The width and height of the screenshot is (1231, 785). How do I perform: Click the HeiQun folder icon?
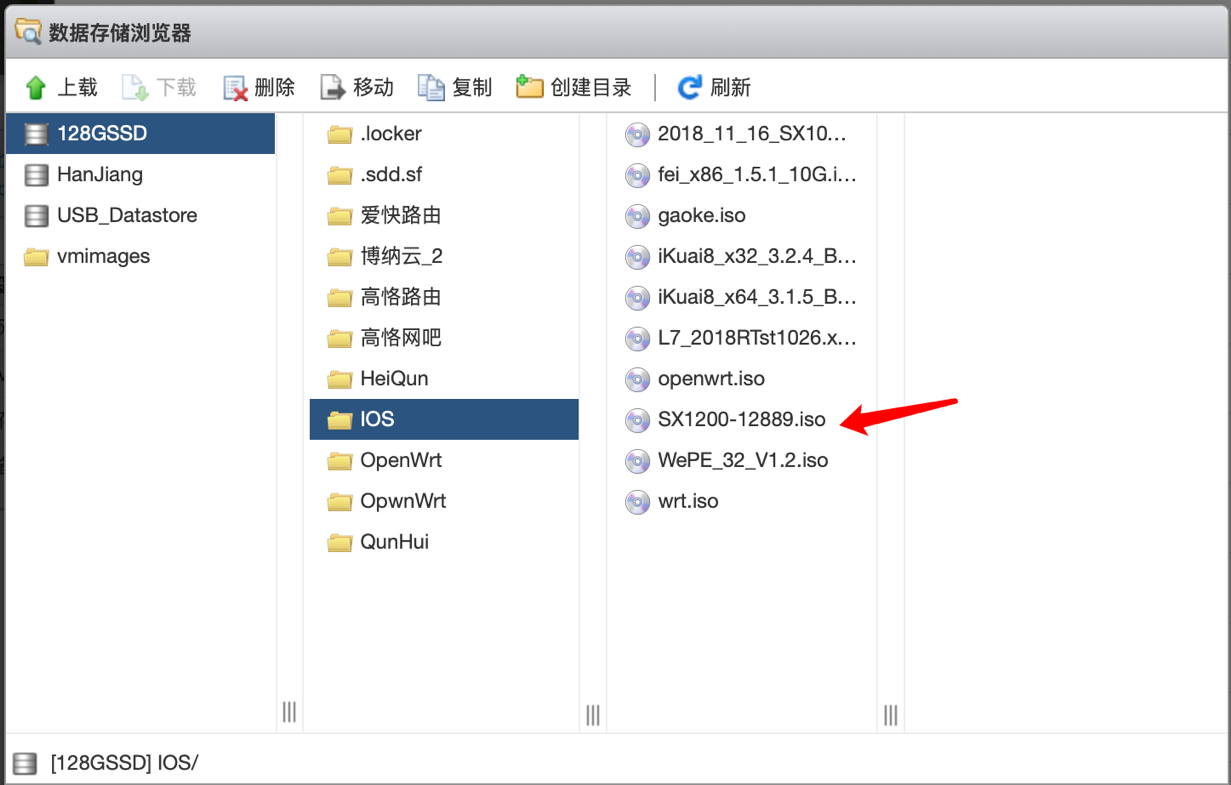coord(340,379)
